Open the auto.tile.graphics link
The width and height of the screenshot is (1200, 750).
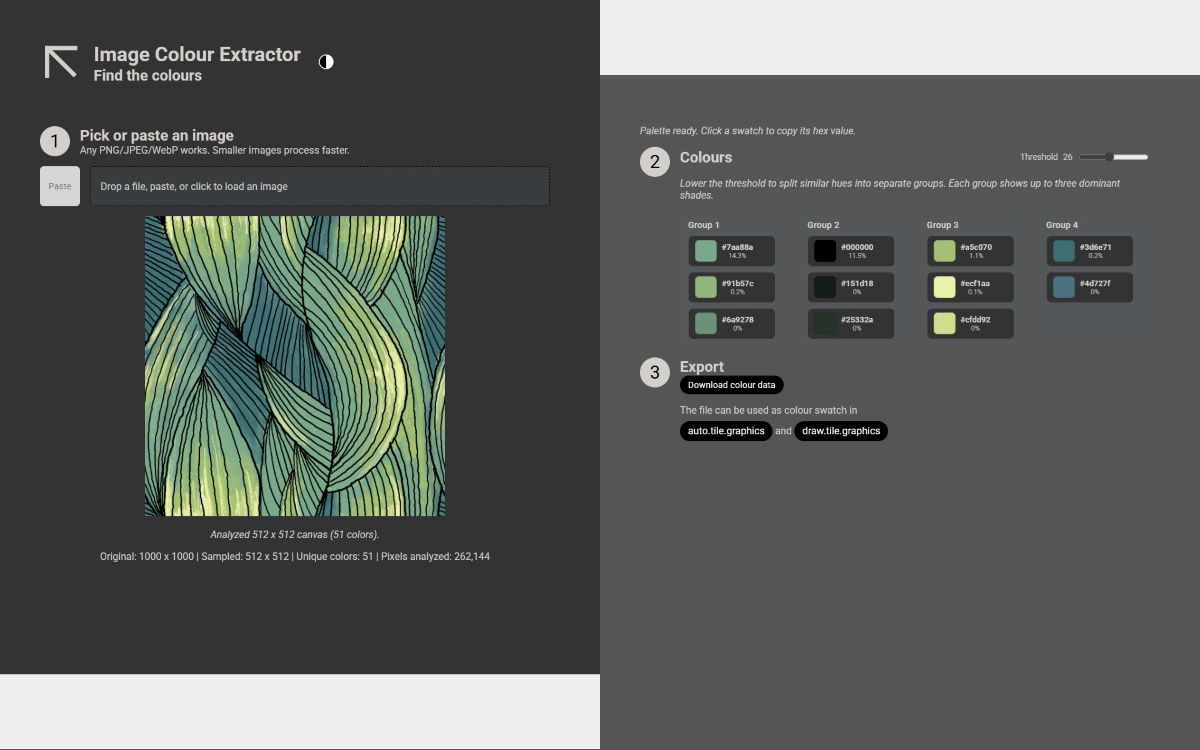point(725,431)
